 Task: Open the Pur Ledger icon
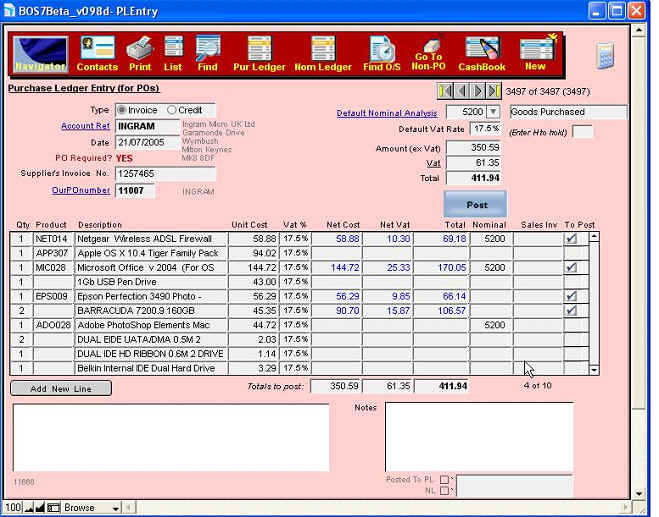[x=259, y=55]
